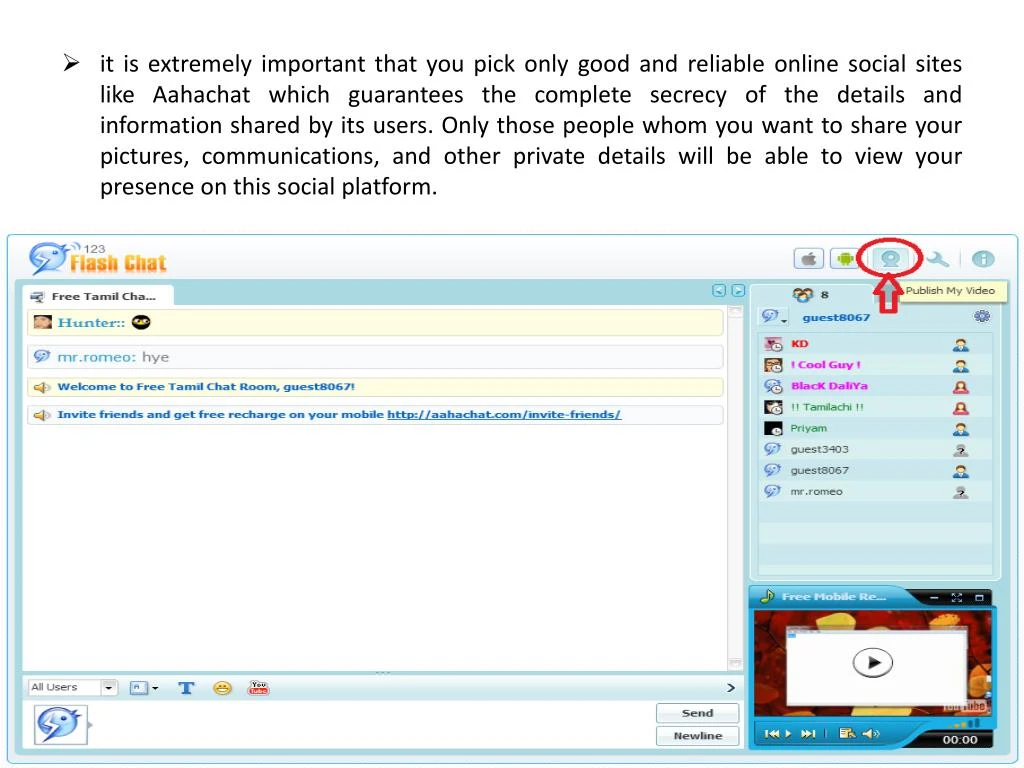Click the "guest8067" name in the list row

tap(820, 470)
